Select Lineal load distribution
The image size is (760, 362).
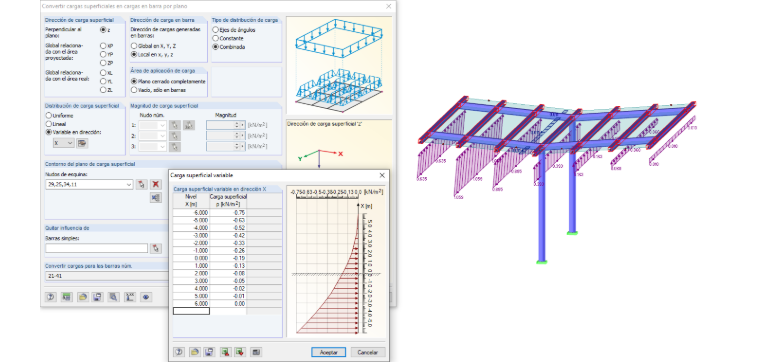point(48,124)
